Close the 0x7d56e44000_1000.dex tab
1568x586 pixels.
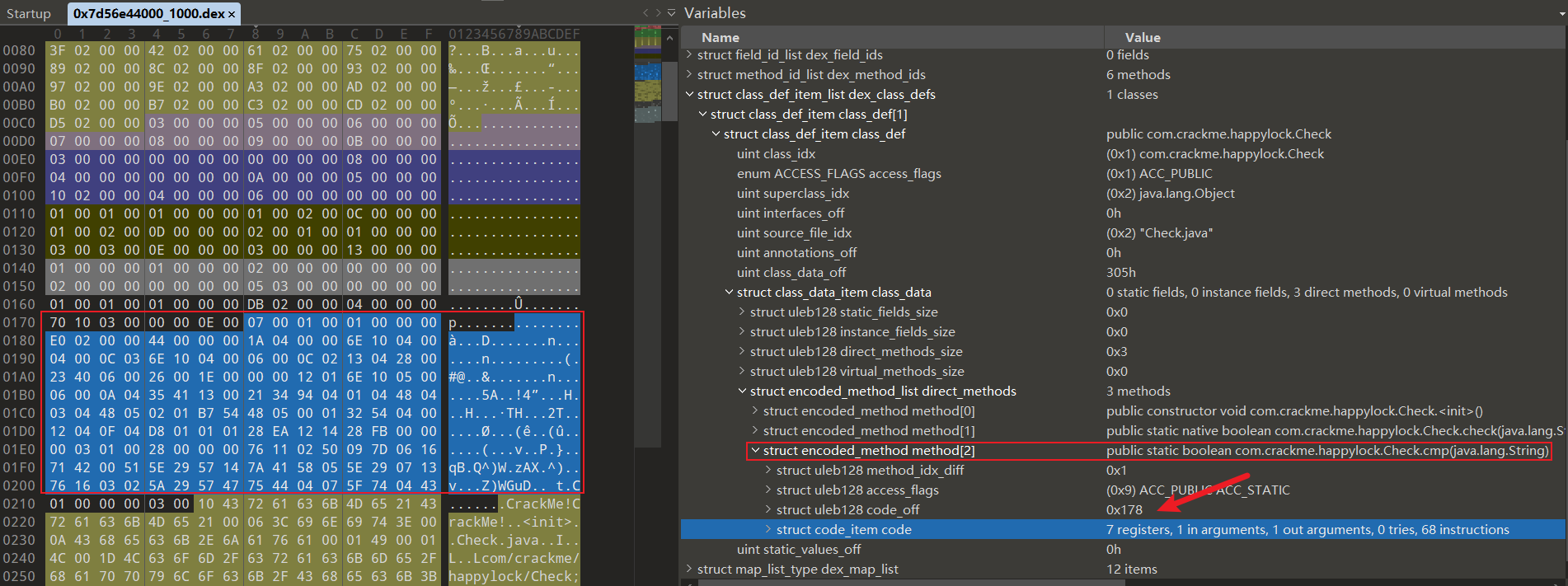click(232, 14)
